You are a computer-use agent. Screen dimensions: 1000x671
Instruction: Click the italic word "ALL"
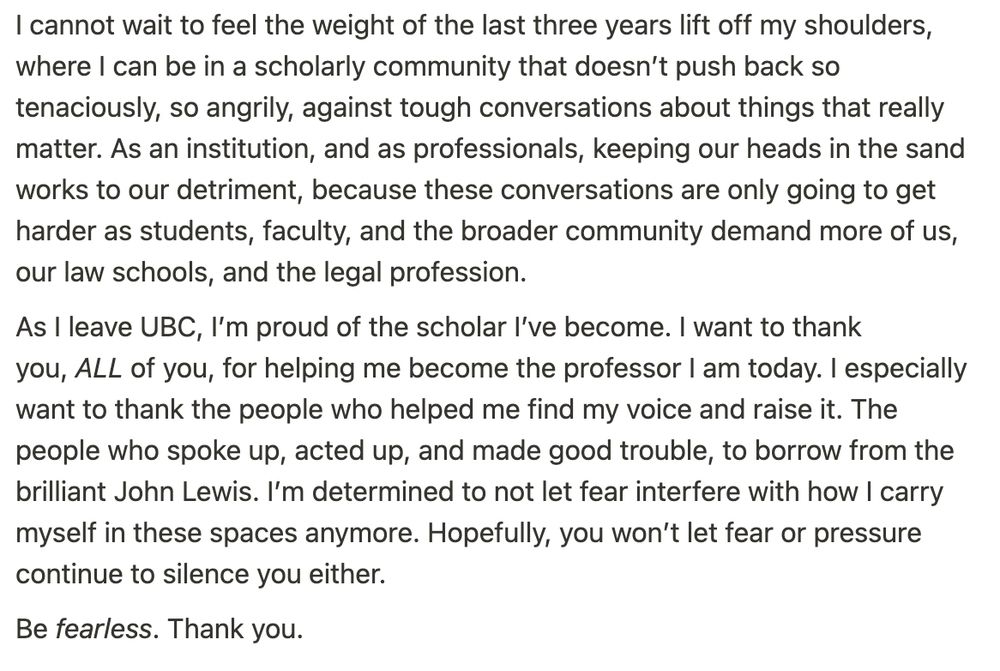click(x=98, y=369)
